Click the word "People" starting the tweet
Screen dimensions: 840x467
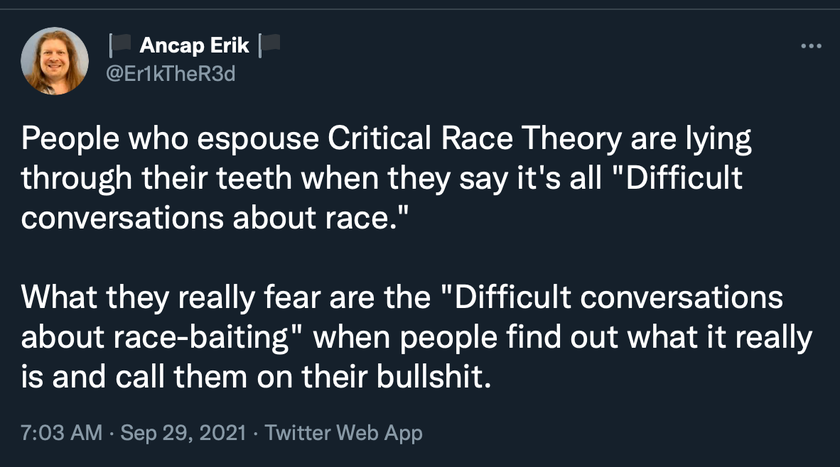[x=70, y=139]
